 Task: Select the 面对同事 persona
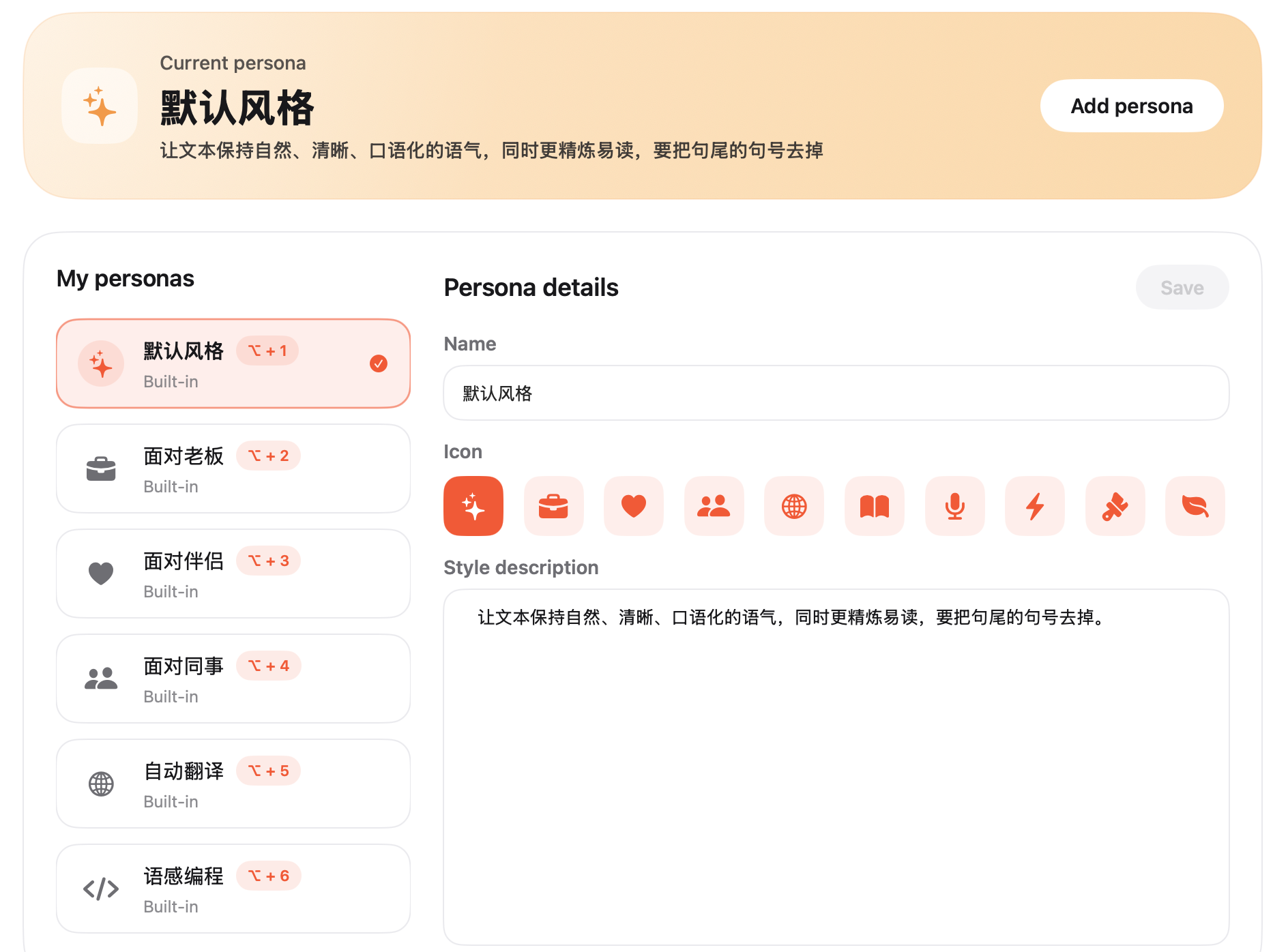[x=233, y=679]
